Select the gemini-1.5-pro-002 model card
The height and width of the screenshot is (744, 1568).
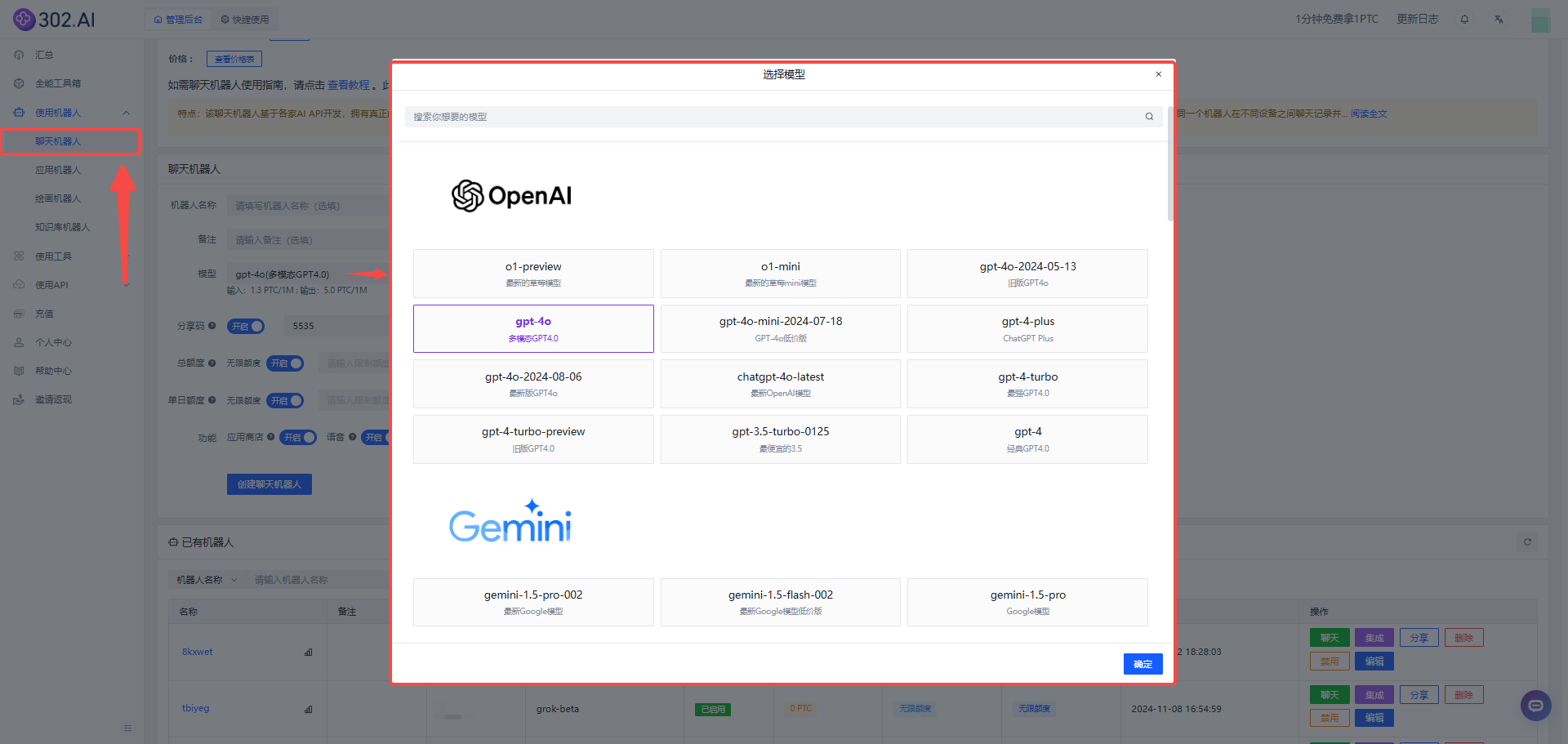(533, 602)
